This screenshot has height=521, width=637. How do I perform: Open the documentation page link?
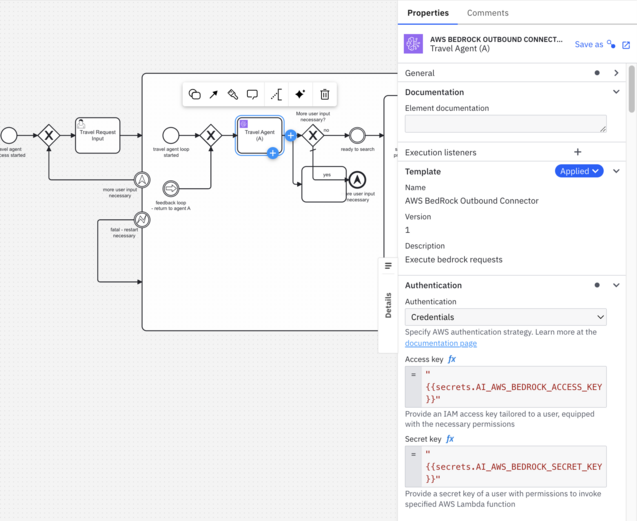[441, 343]
